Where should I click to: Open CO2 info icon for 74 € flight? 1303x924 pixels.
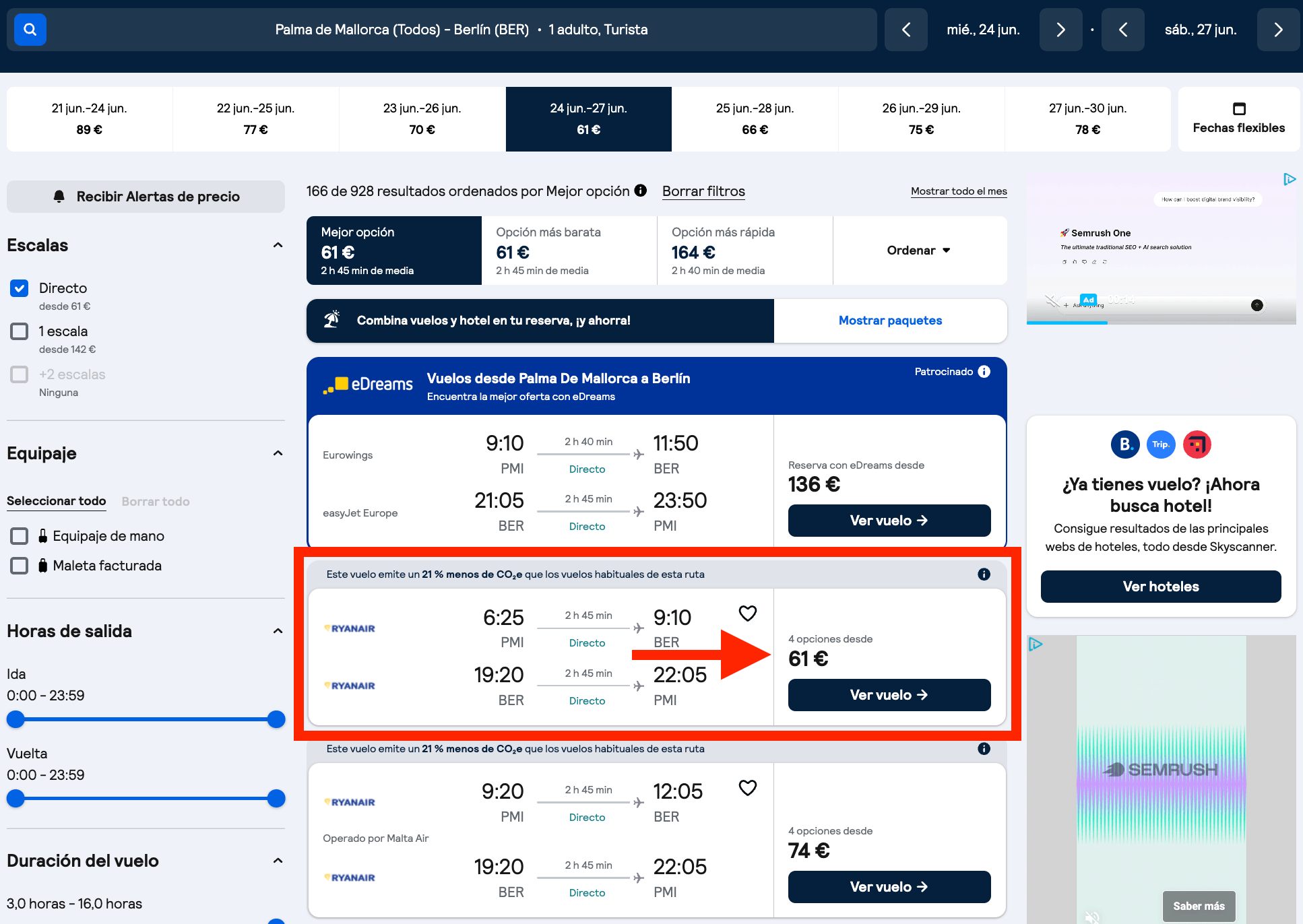[x=984, y=749]
